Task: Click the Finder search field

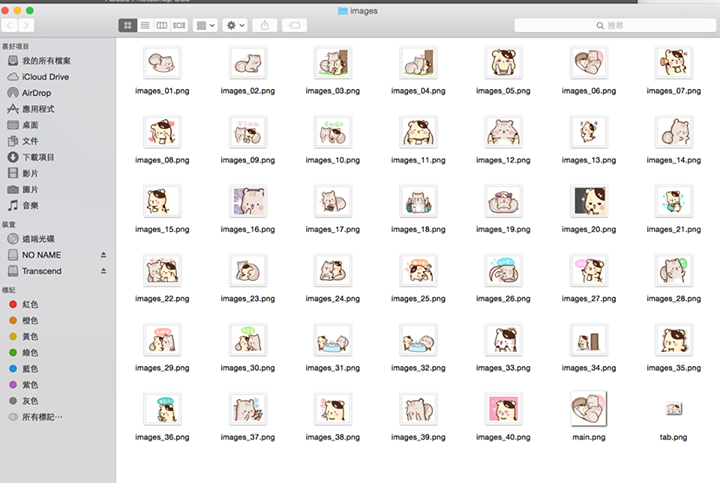Action: pyautogui.click(x=614, y=25)
